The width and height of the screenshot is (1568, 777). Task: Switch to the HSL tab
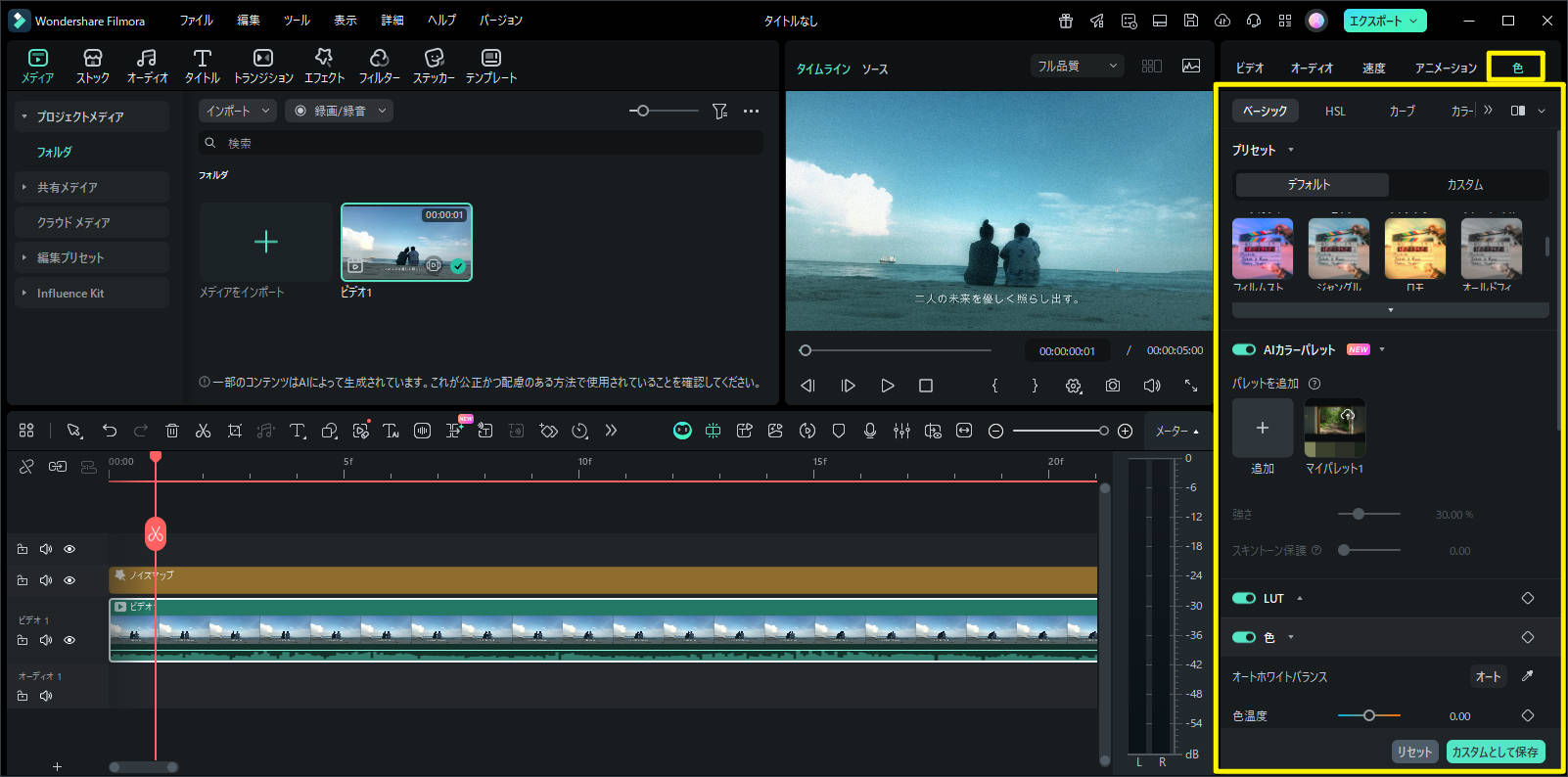pyautogui.click(x=1335, y=112)
